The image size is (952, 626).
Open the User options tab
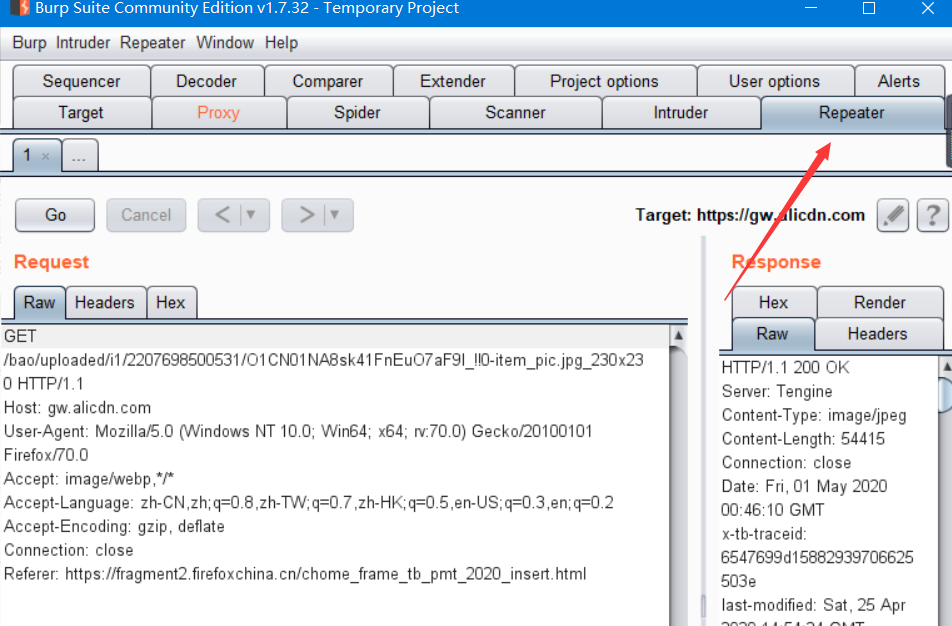(775, 81)
